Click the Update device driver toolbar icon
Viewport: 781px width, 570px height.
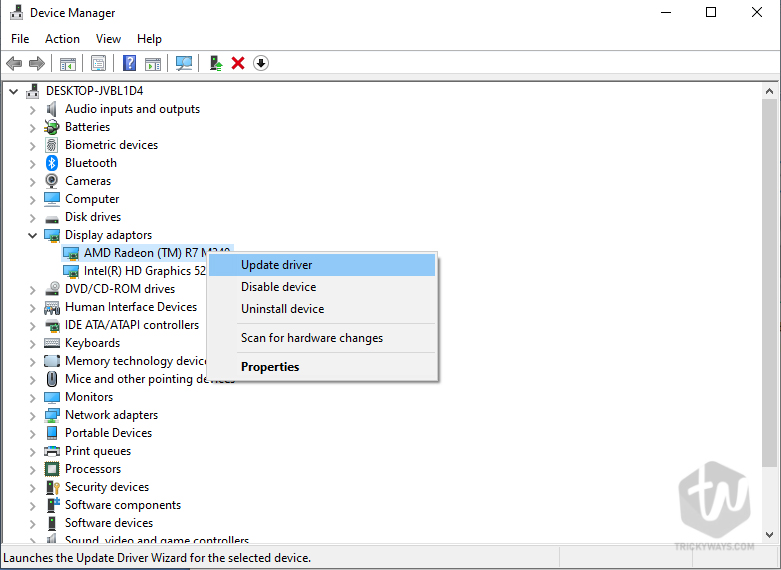(216, 63)
